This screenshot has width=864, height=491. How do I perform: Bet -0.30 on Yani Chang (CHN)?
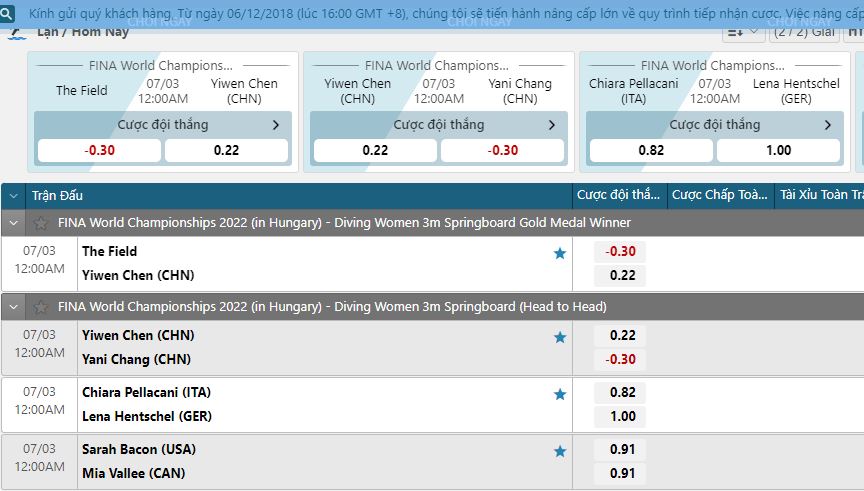click(620, 359)
